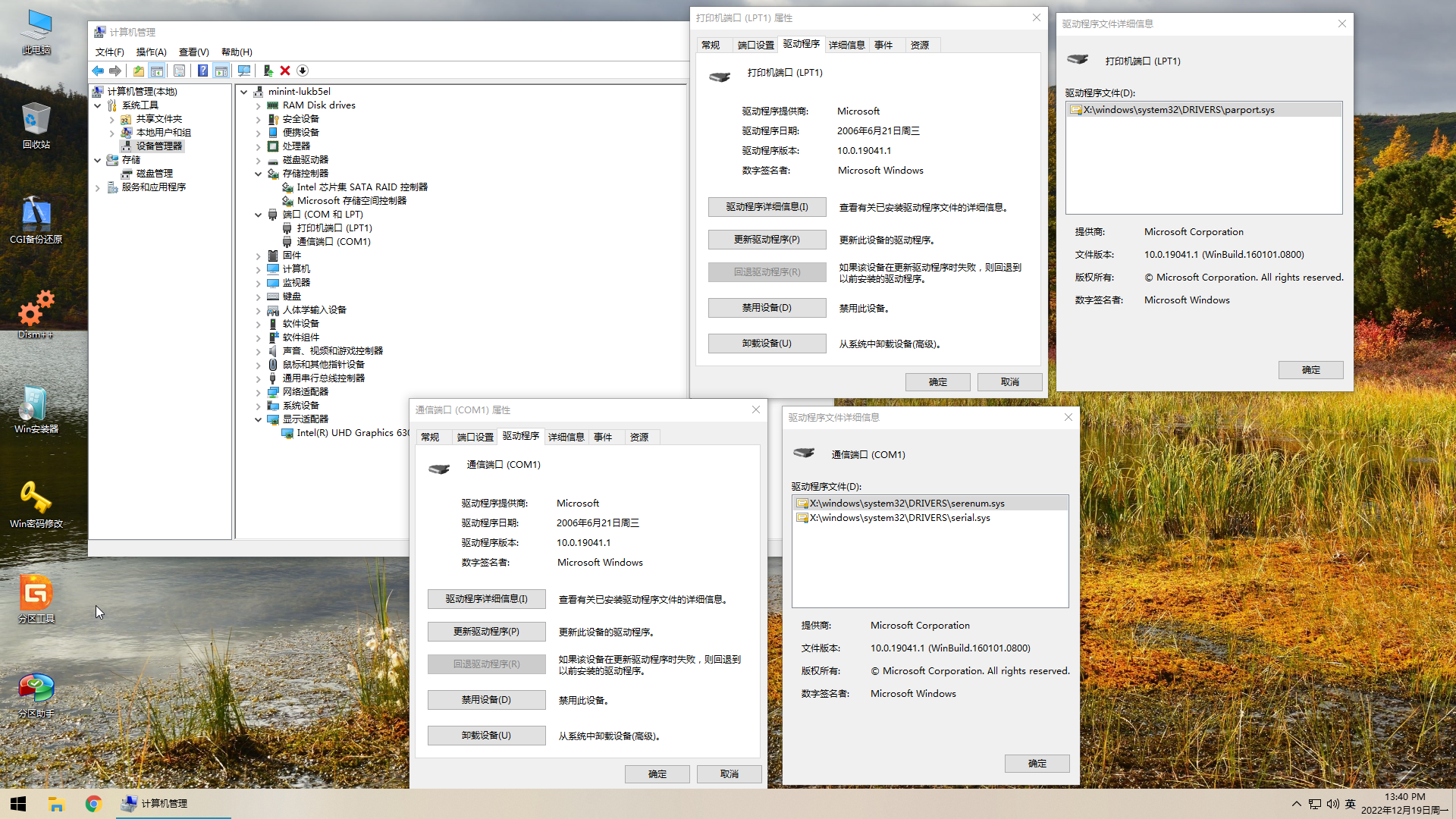Collapse the 存储控制器 device category
Viewport: 1456px width, 819px height.
[x=258, y=174]
